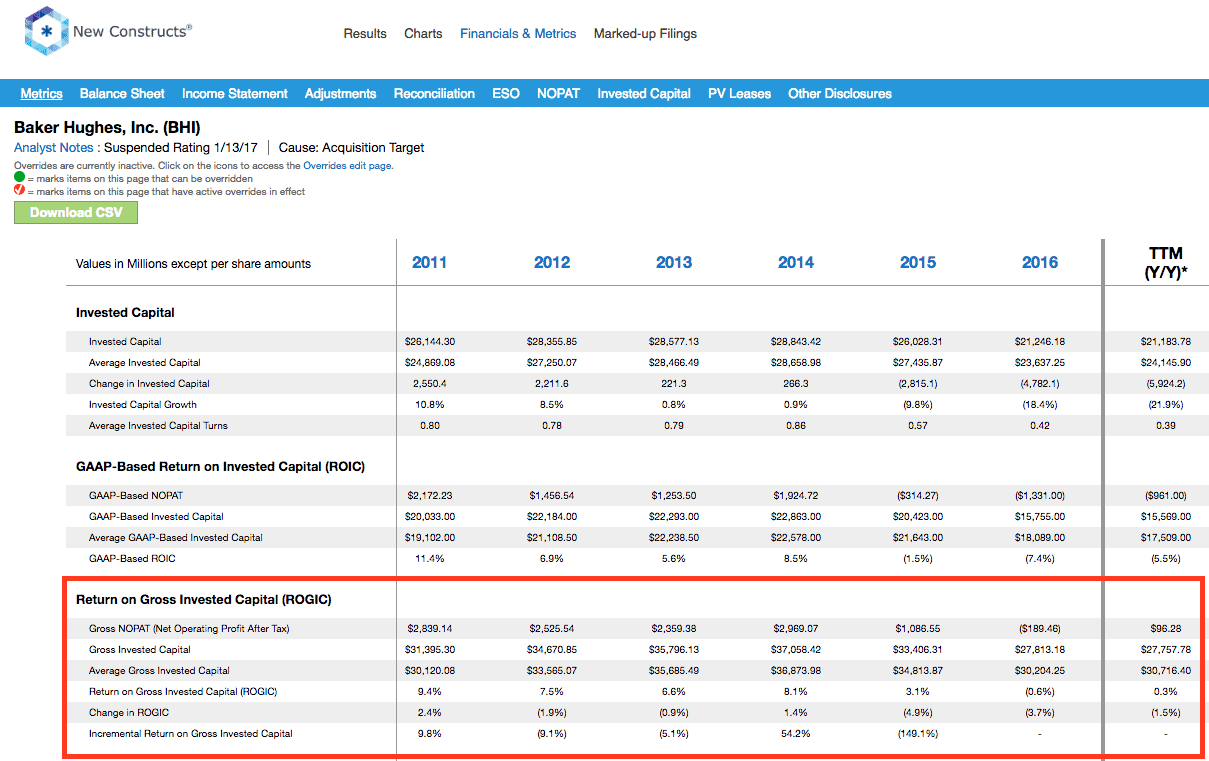Screen dimensions: 1209x761
Task: Click the Invested Capital section heading
Action: pyautogui.click(x=125, y=313)
